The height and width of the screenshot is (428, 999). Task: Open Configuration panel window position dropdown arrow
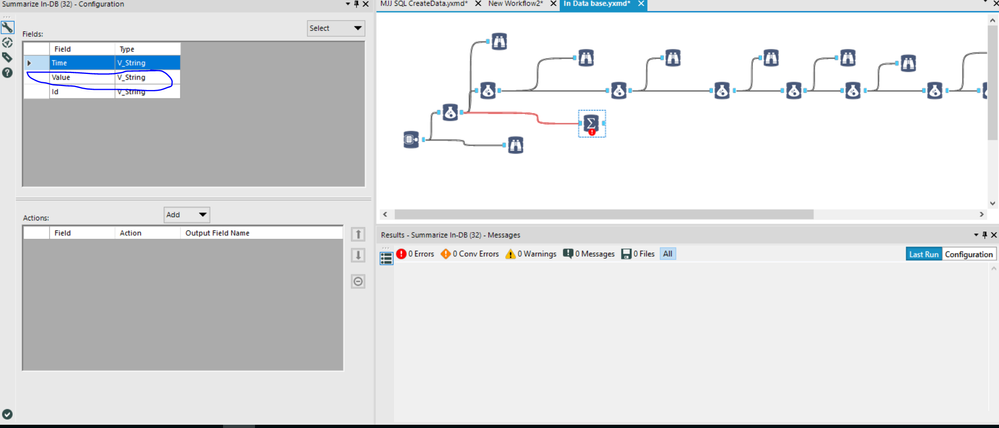tap(347, 4)
